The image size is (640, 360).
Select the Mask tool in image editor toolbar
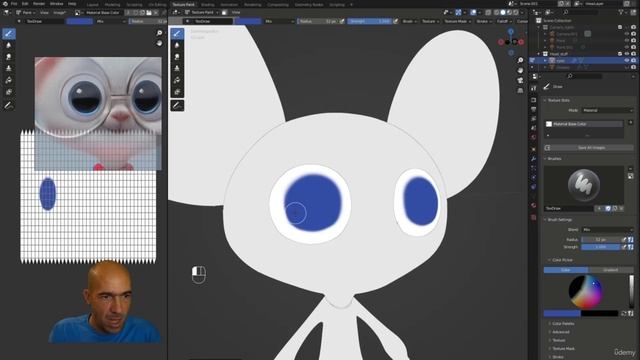[x=9, y=92]
